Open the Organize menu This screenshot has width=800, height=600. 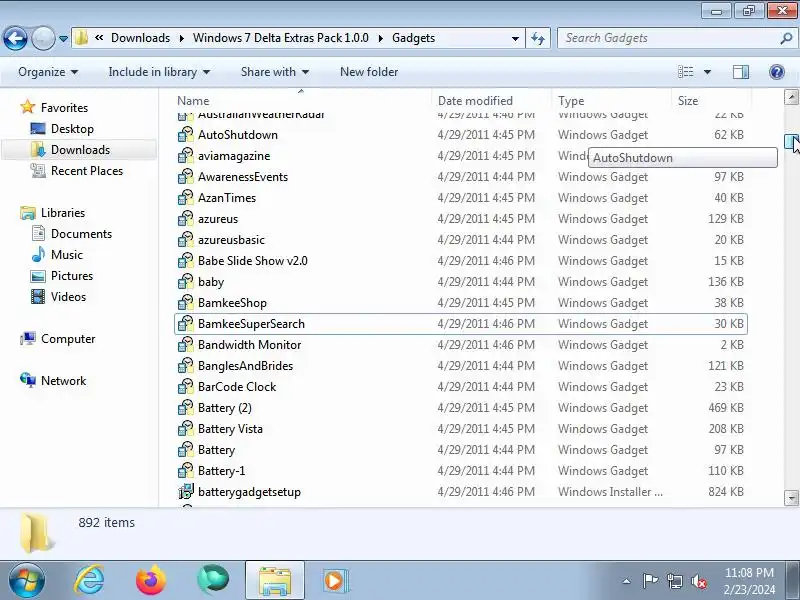tap(48, 72)
